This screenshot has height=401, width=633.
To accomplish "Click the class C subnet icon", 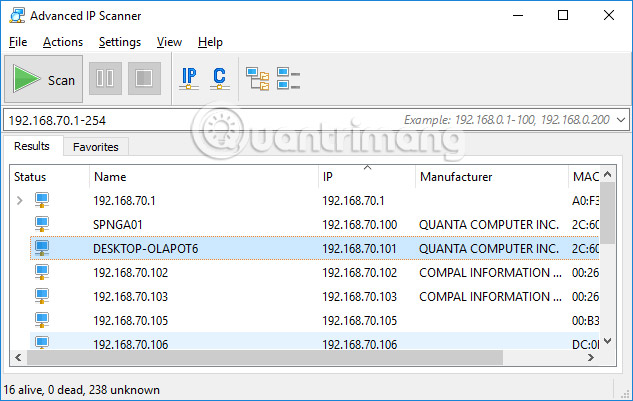I will (x=219, y=78).
